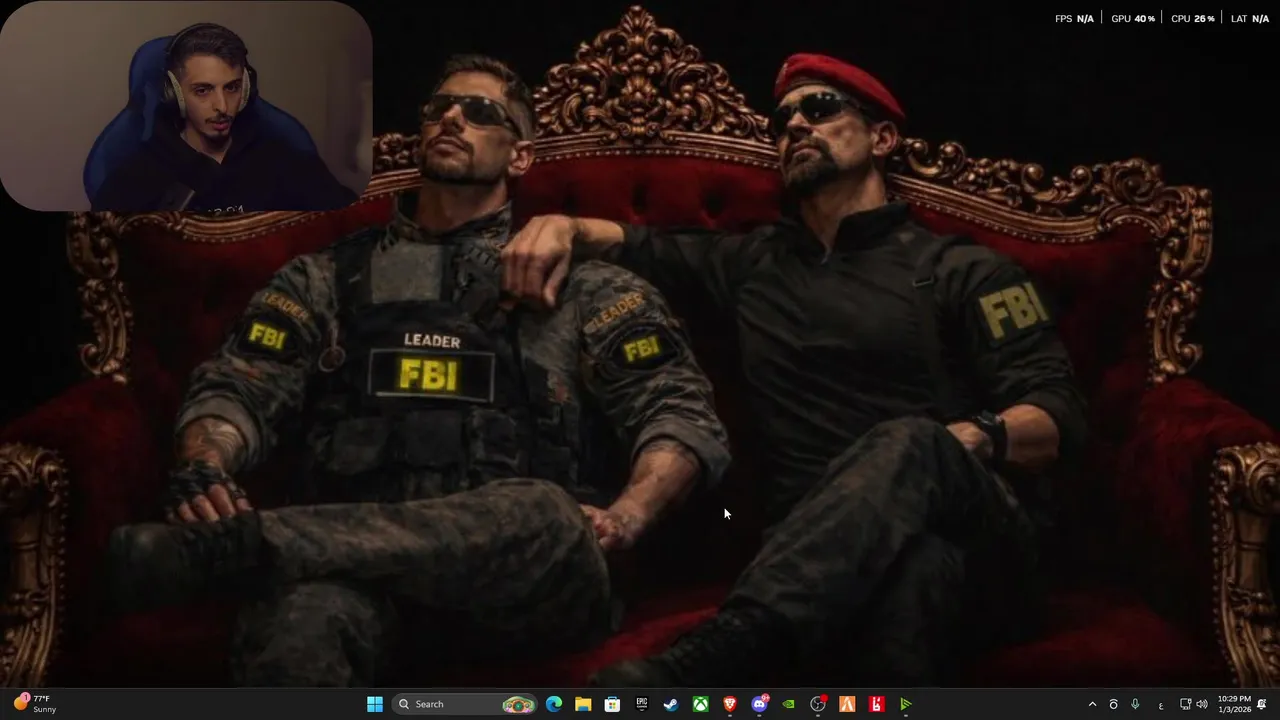This screenshot has width=1280, height=720.
Task: Open the Xbox app from the taskbar
Action: 701,704
